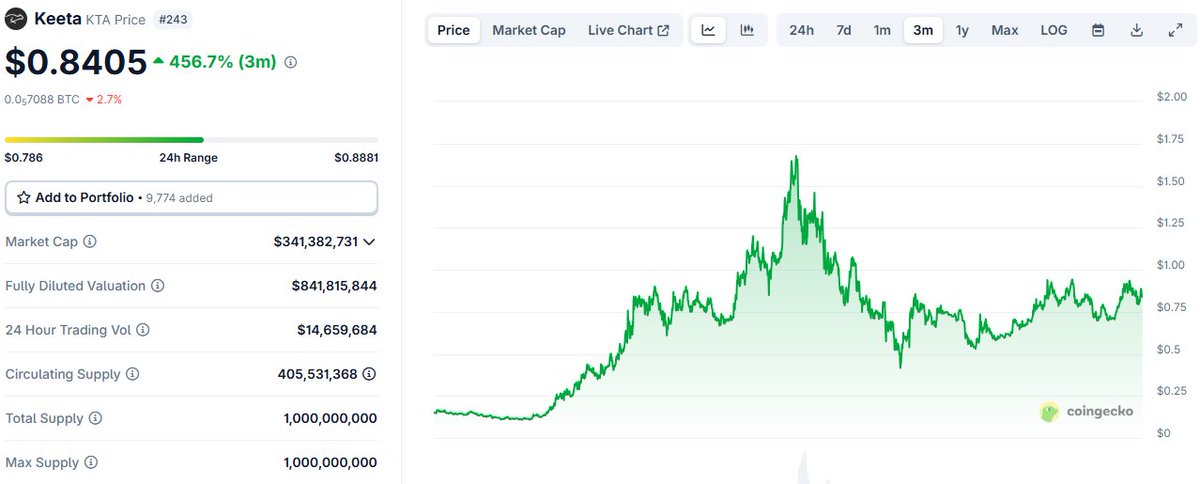Click the Total Supply 1,000,000,000 value

tap(330, 418)
